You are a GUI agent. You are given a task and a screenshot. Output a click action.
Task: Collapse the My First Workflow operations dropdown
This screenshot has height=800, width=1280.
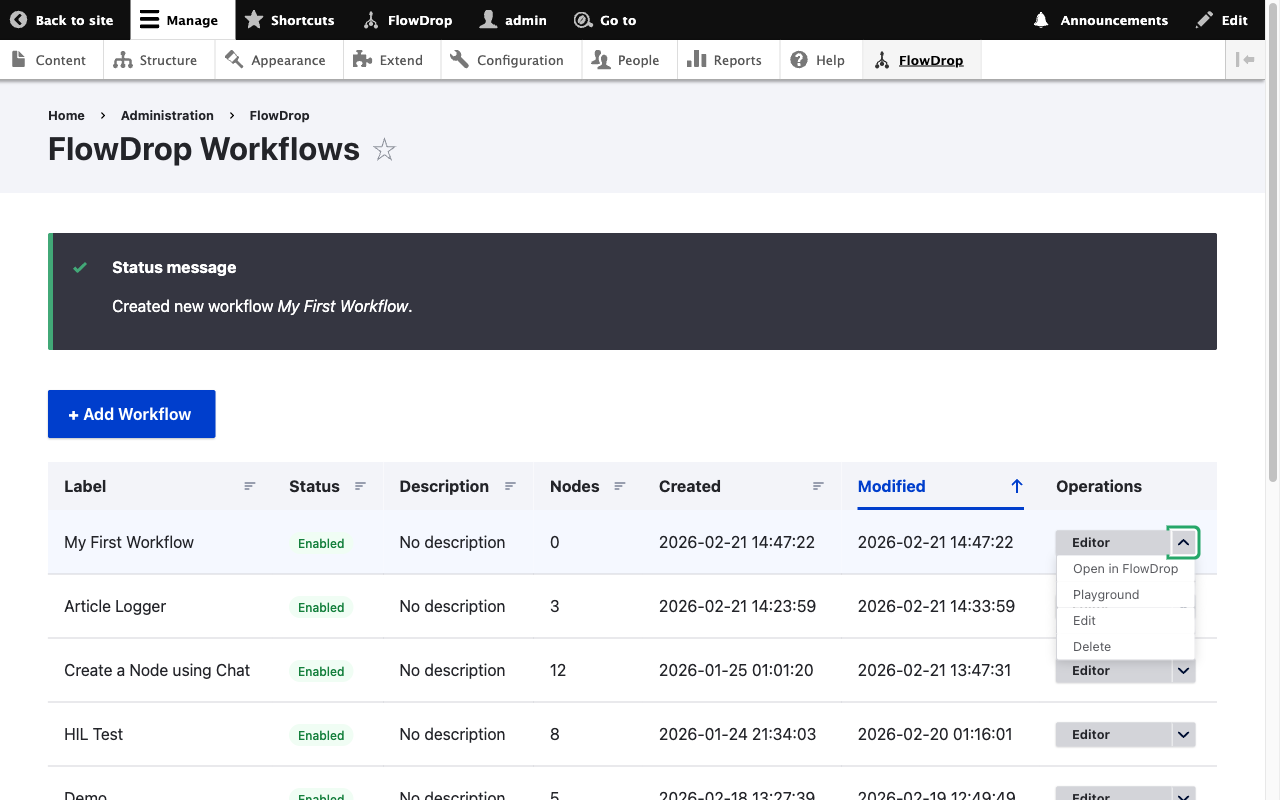coord(1183,542)
